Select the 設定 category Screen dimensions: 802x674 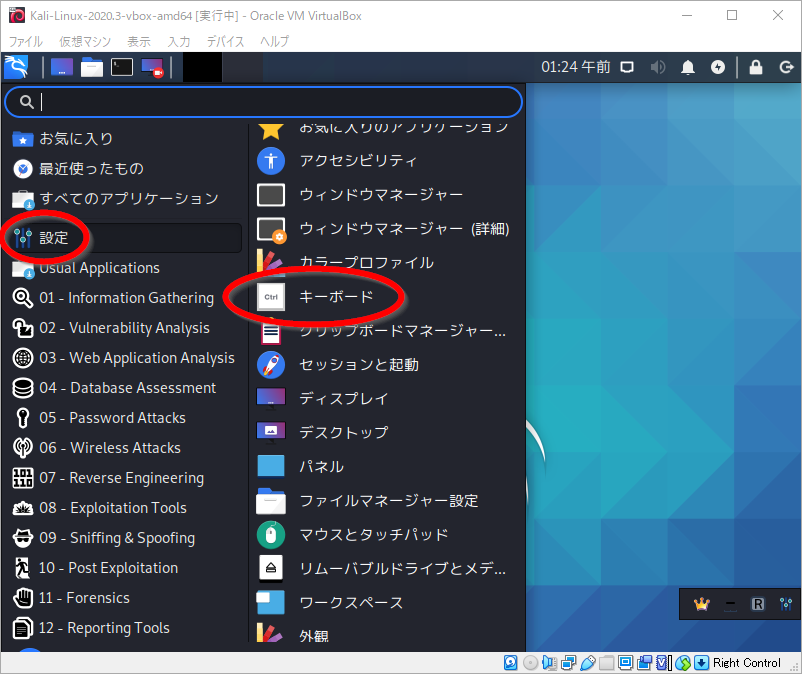pyautogui.click(x=126, y=238)
